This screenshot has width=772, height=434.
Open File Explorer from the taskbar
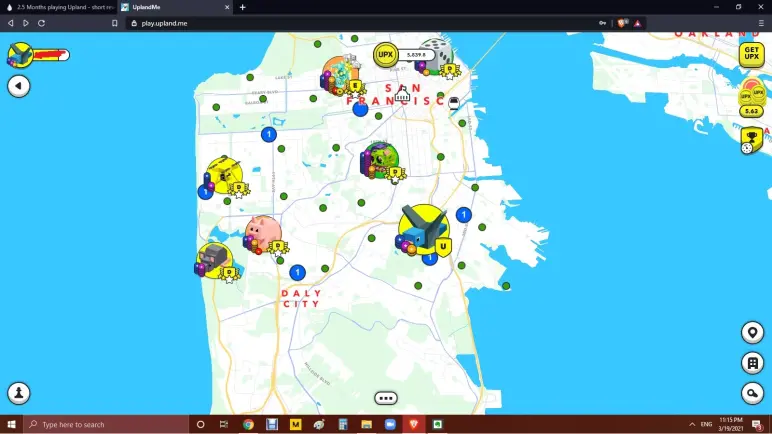tap(366, 424)
